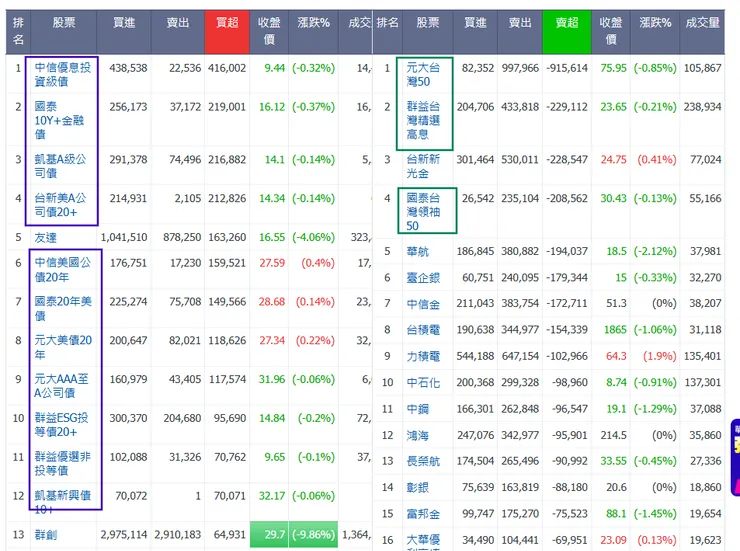Select 友達 change value (-4.06%)

coord(313,237)
